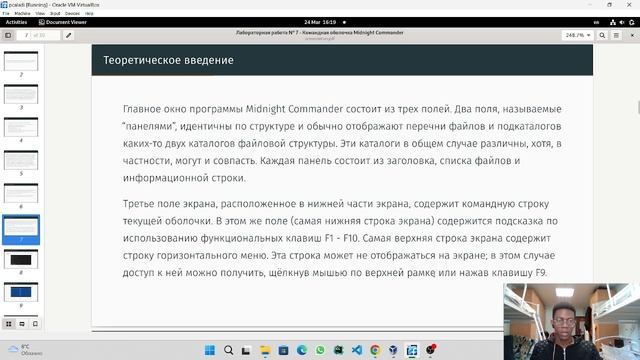This screenshot has height=360, width=640.
Task: Open the Document Viewer hamburger menu
Action: (616, 36)
